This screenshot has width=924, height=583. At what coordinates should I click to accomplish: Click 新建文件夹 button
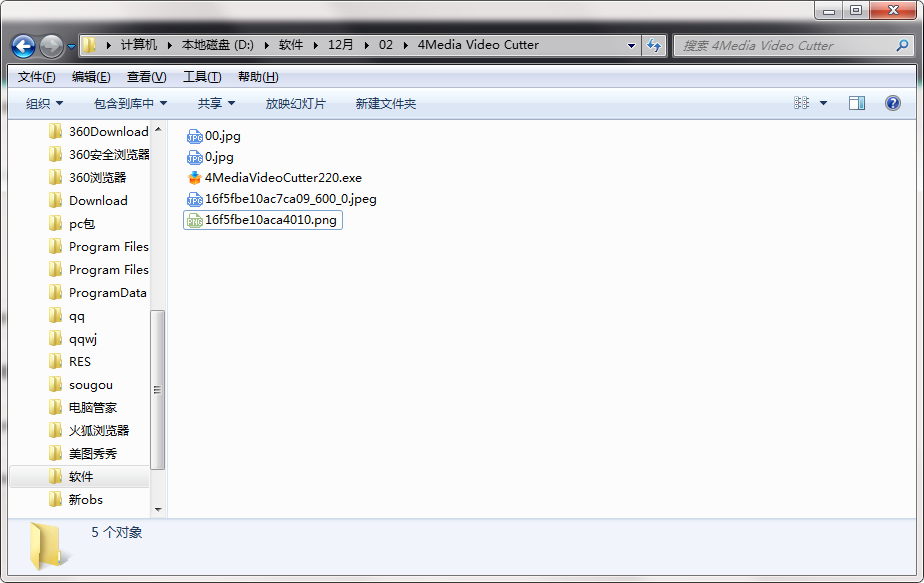385,104
